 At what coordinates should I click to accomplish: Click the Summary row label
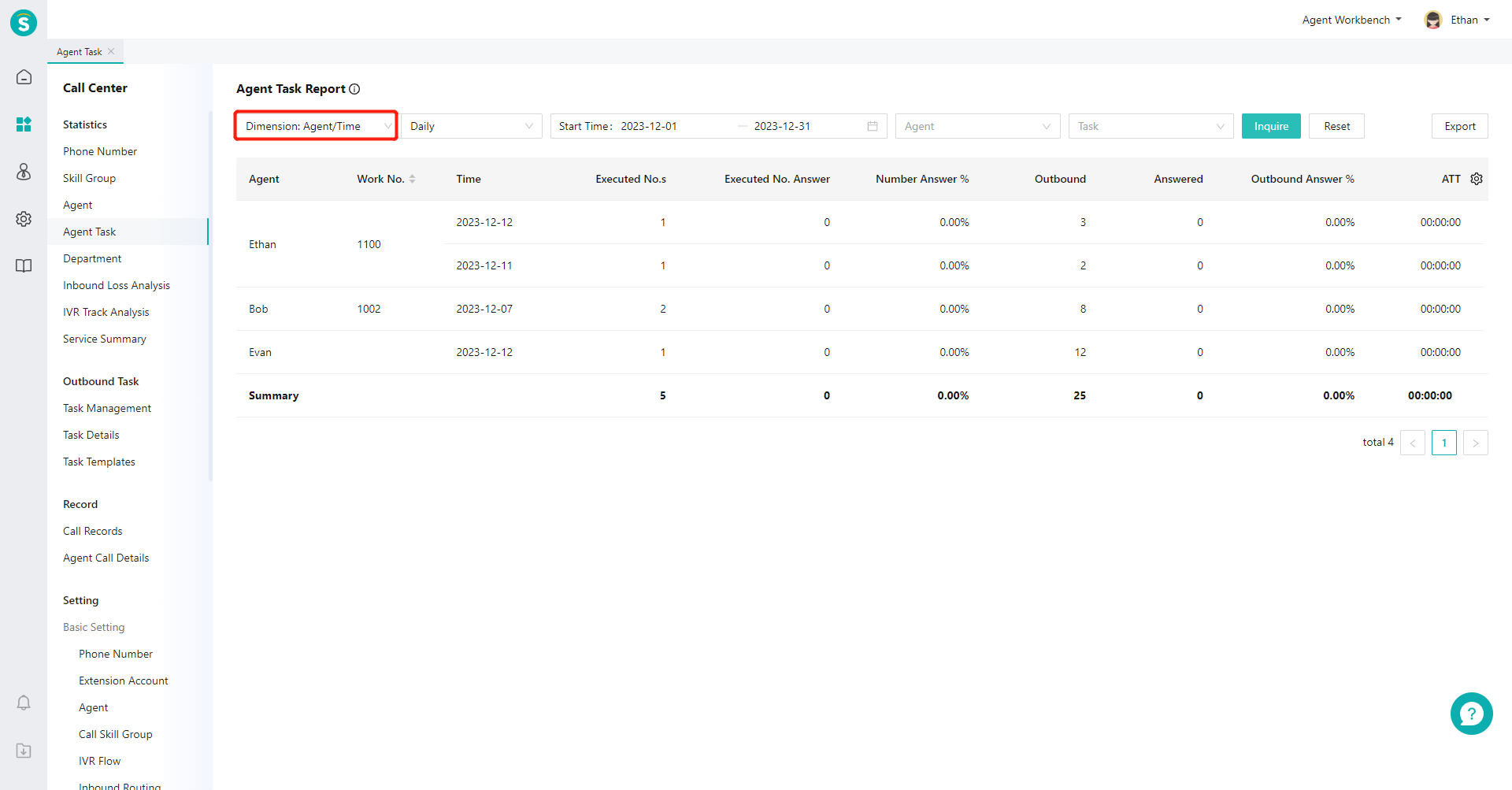[x=273, y=395]
